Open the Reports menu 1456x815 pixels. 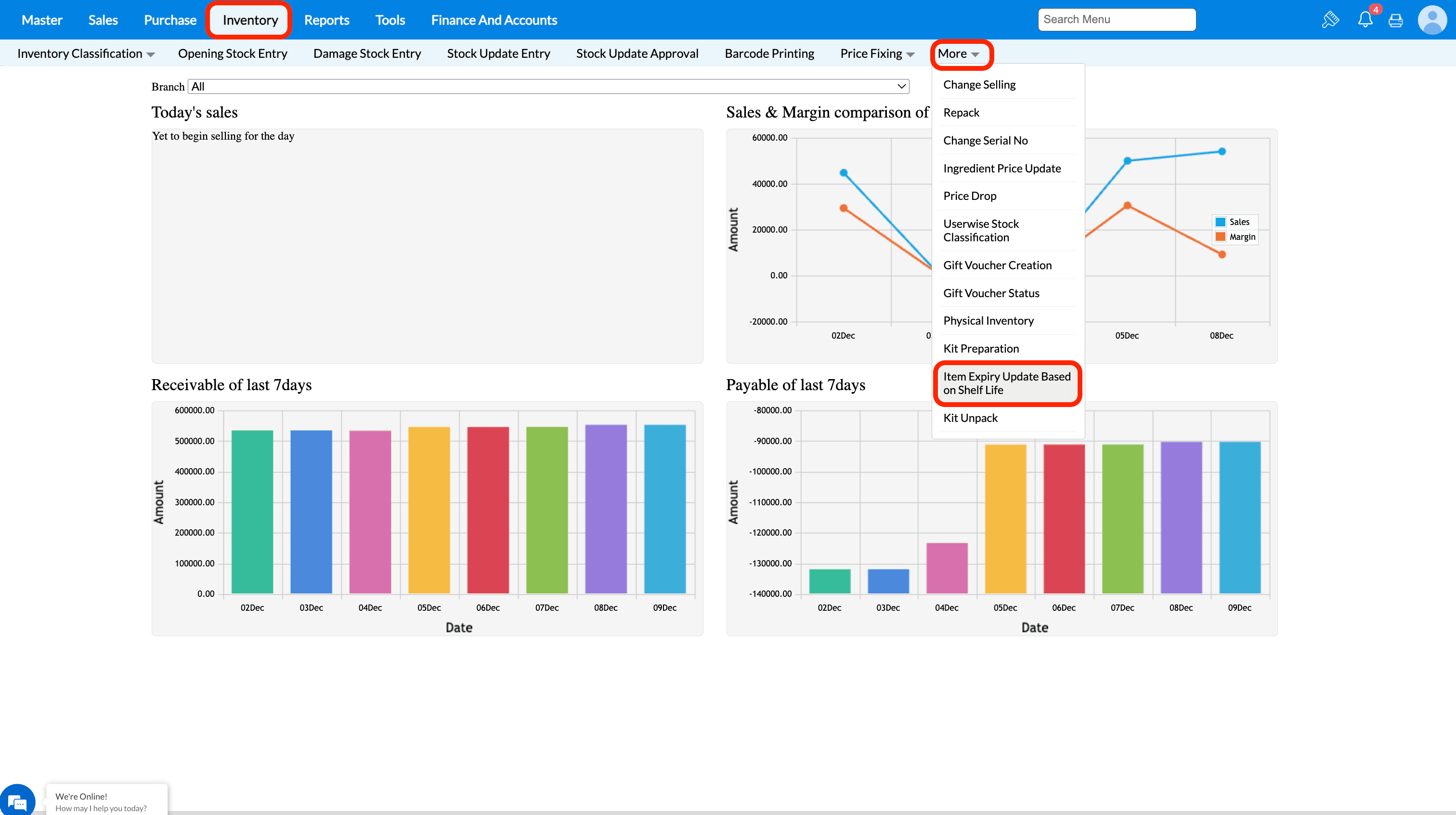pyautogui.click(x=326, y=20)
